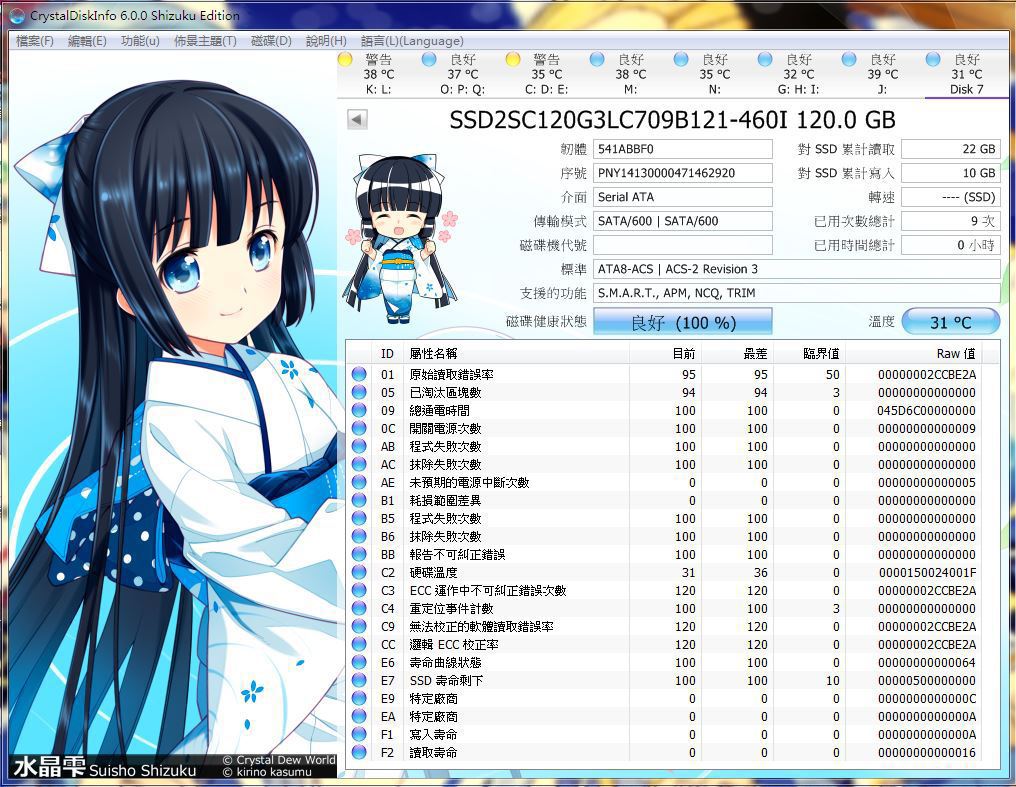Click the ATA8-ACS standard field
Image resolution: width=1016 pixels, height=787 pixels.
797,269
